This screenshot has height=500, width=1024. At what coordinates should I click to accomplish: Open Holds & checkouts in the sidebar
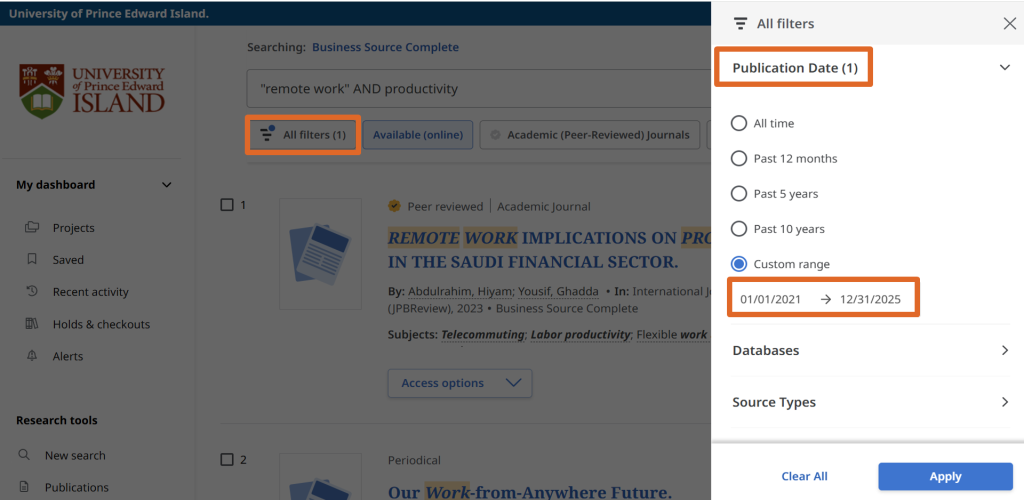tap(101, 324)
